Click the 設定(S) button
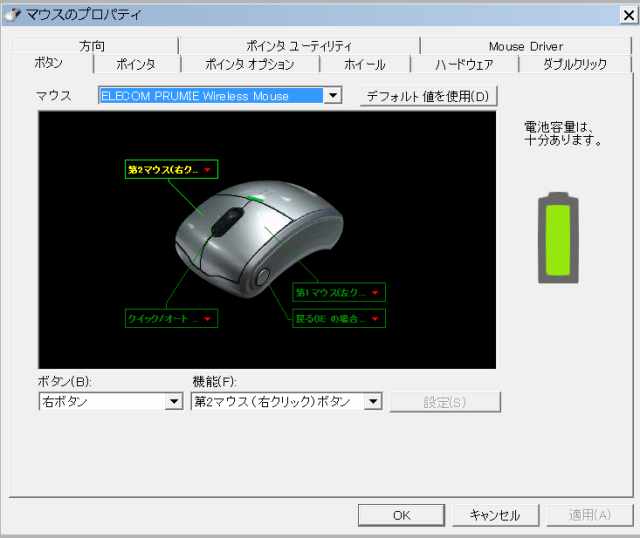 click(445, 402)
